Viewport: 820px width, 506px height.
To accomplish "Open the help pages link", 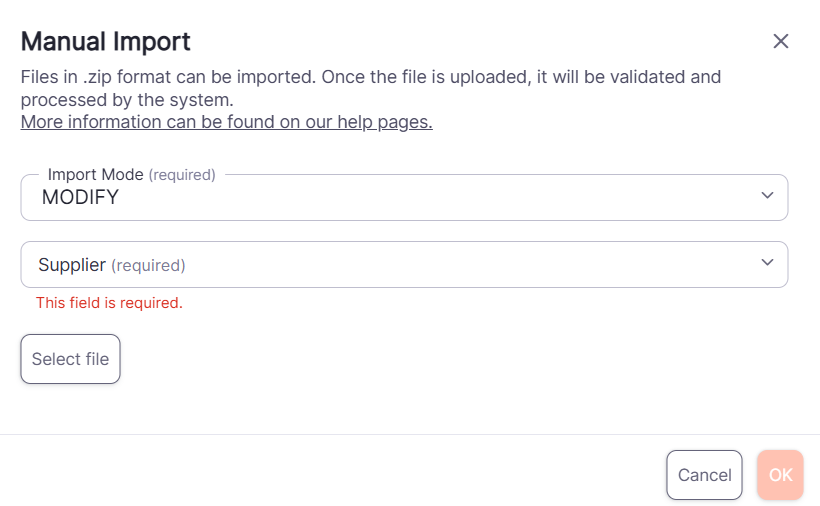I will pos(226,122).
